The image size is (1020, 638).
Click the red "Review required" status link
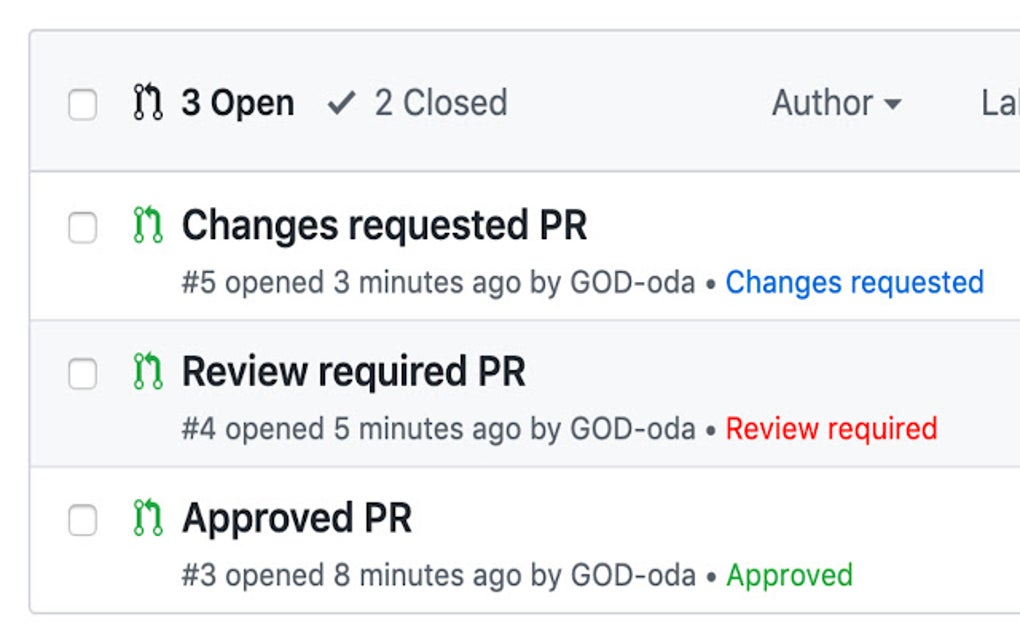831,429
